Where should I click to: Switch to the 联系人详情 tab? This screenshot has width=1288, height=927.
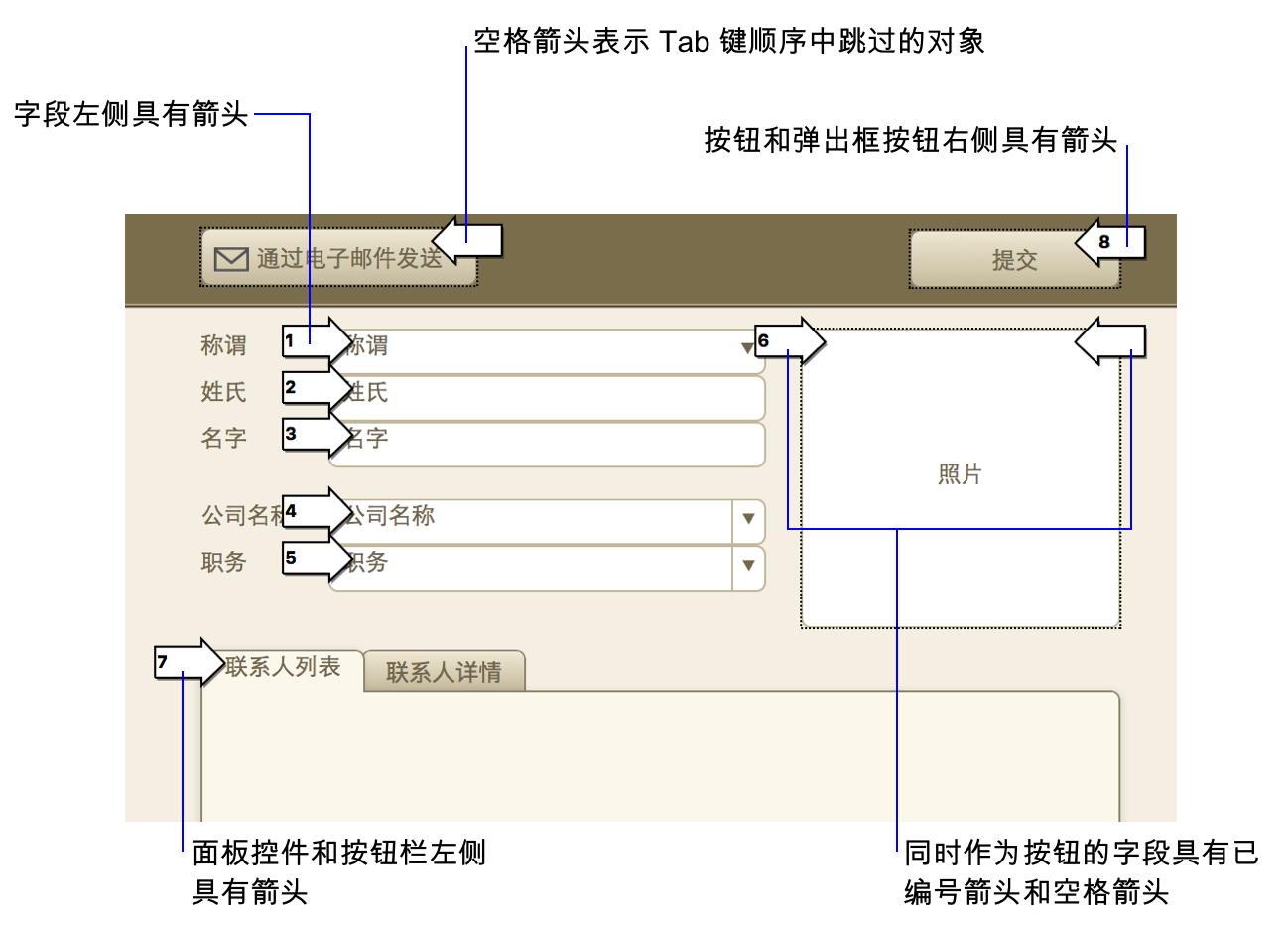444,672
